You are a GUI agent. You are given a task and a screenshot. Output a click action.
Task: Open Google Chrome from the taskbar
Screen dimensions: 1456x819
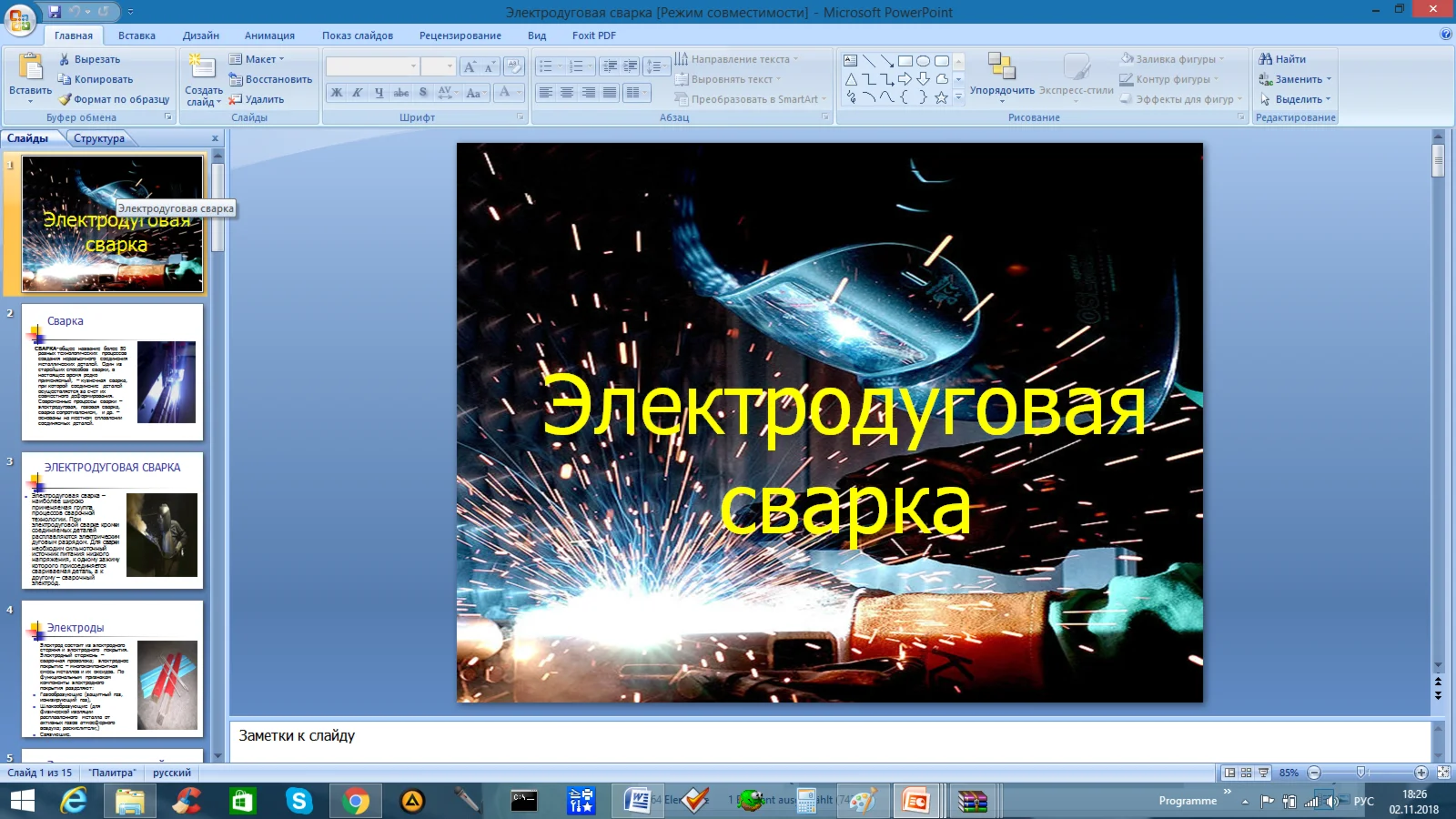[356, 801]
